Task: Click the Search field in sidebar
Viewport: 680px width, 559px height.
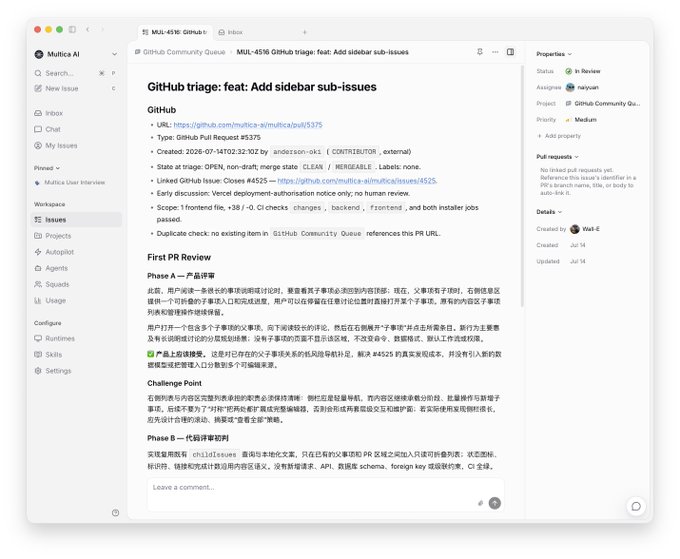Action: tap(76, 73)
